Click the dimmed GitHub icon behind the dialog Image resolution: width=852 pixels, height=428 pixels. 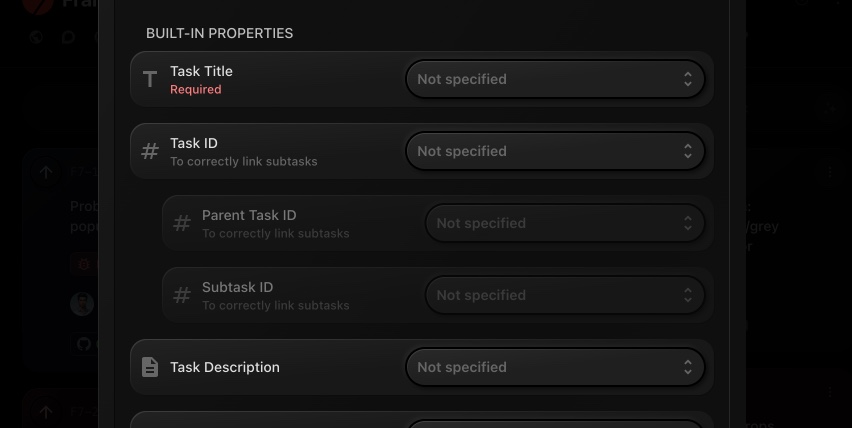click(x=83, y=343)
